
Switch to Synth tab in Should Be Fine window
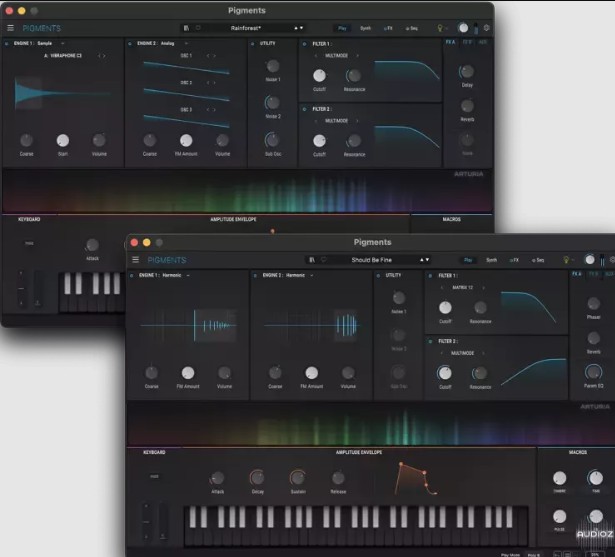pos(491,260)
